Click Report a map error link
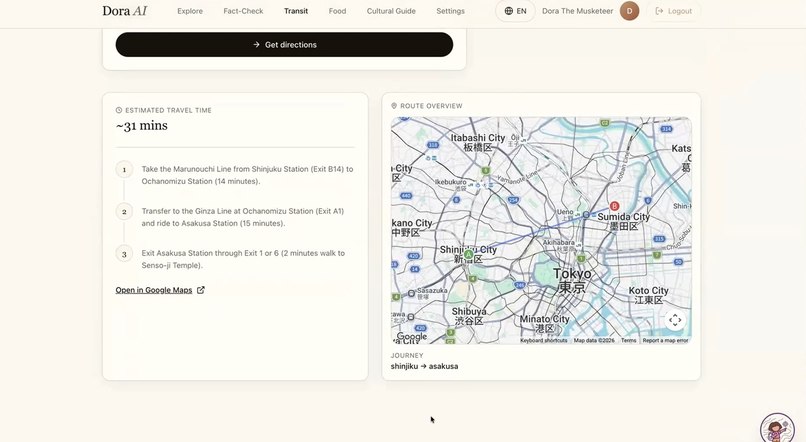Image resolution: width=806 pixels, height=442 pixels. 665,340
